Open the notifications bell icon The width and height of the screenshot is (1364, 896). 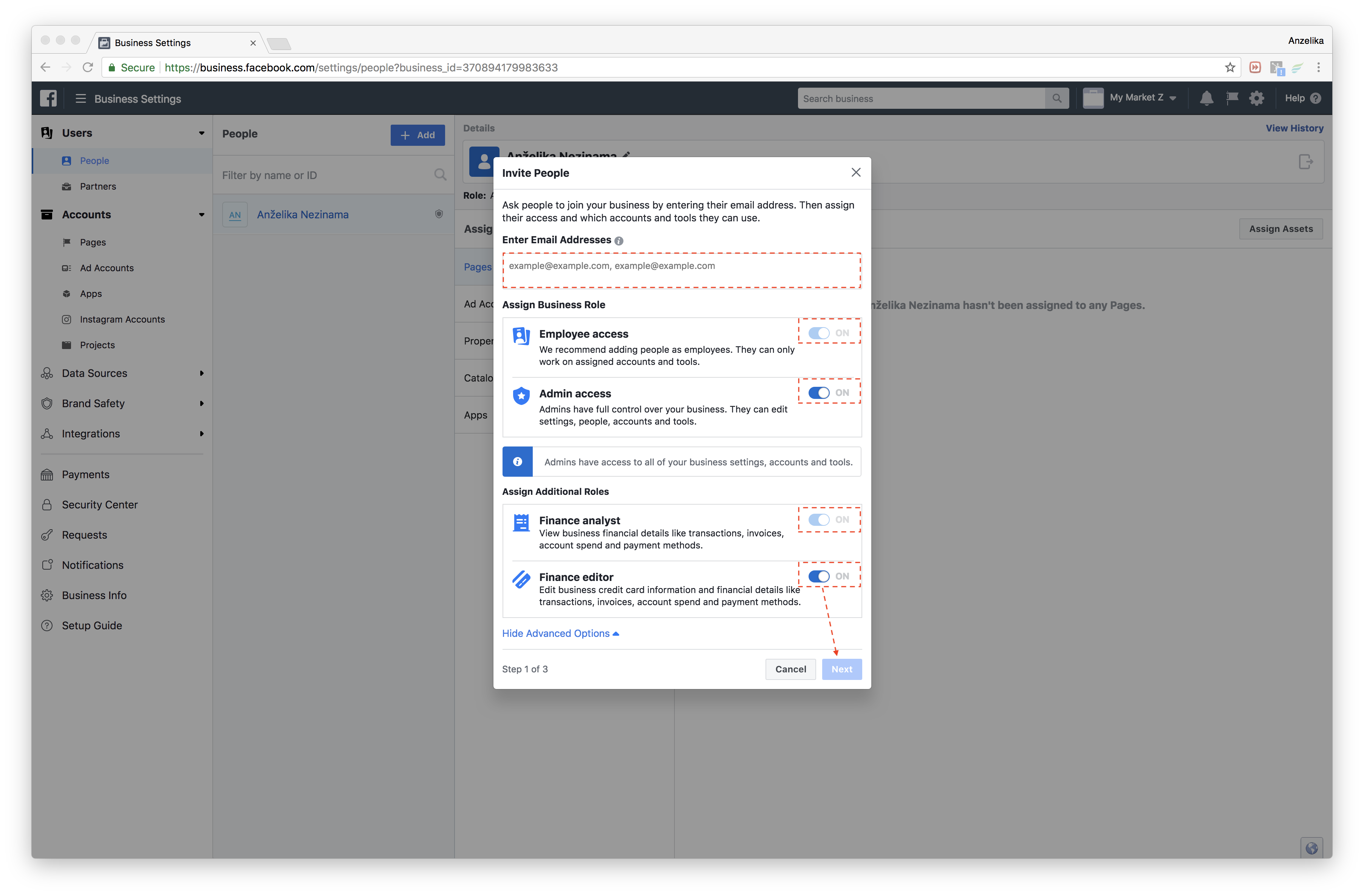pos(1206,99)
